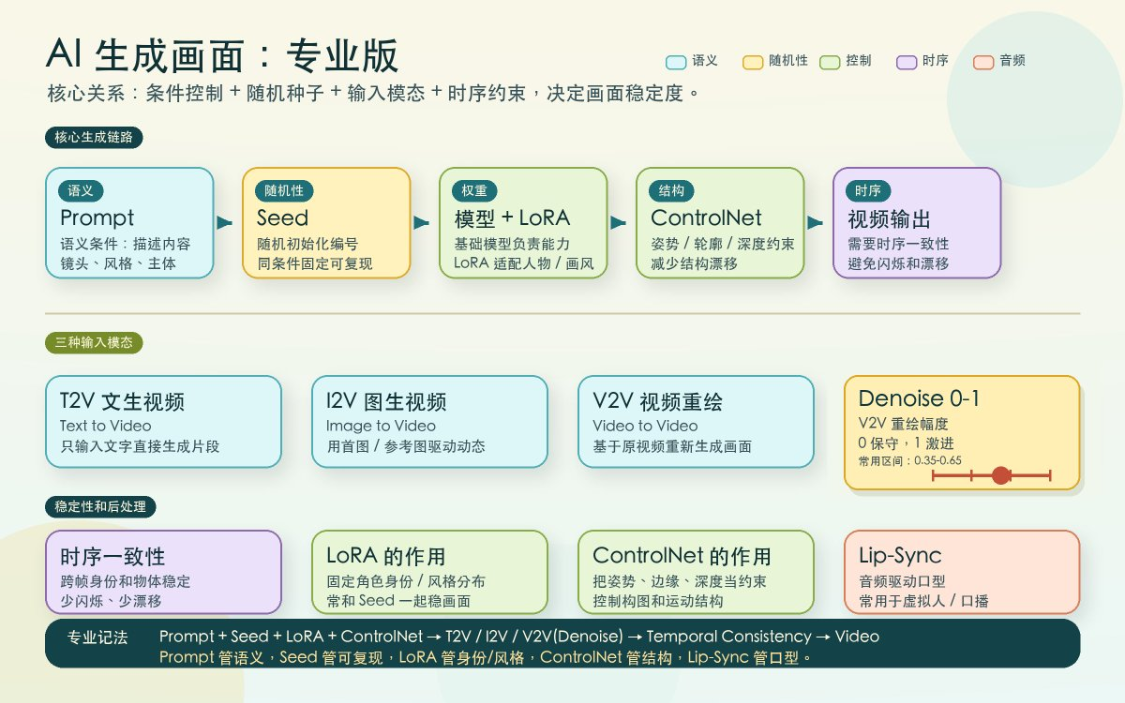Open the V2V 视频重绘 card heading
This screenshot has width=1125, height=703.
657,401
